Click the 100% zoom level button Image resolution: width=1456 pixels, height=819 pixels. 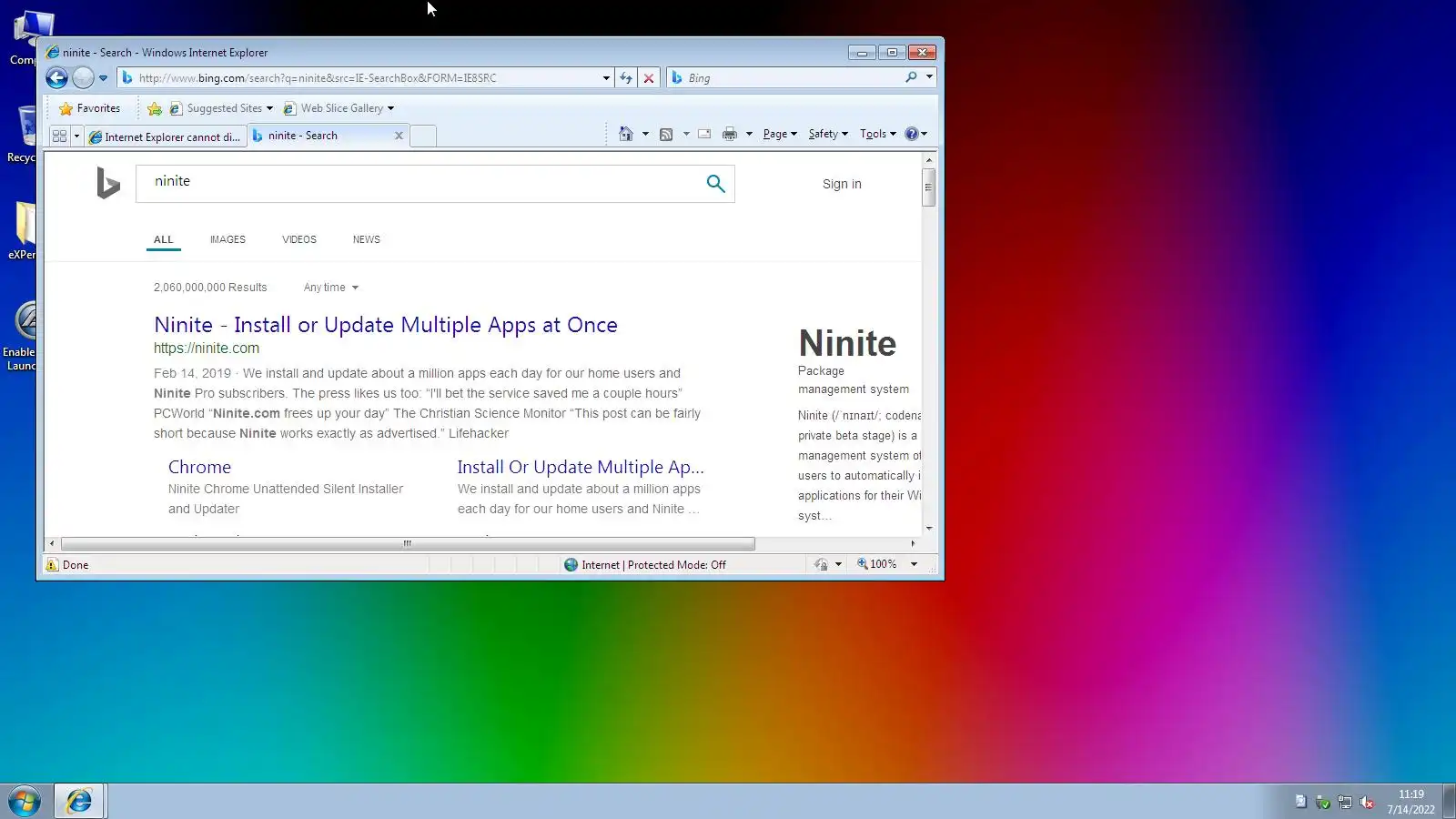click(877, 564)
